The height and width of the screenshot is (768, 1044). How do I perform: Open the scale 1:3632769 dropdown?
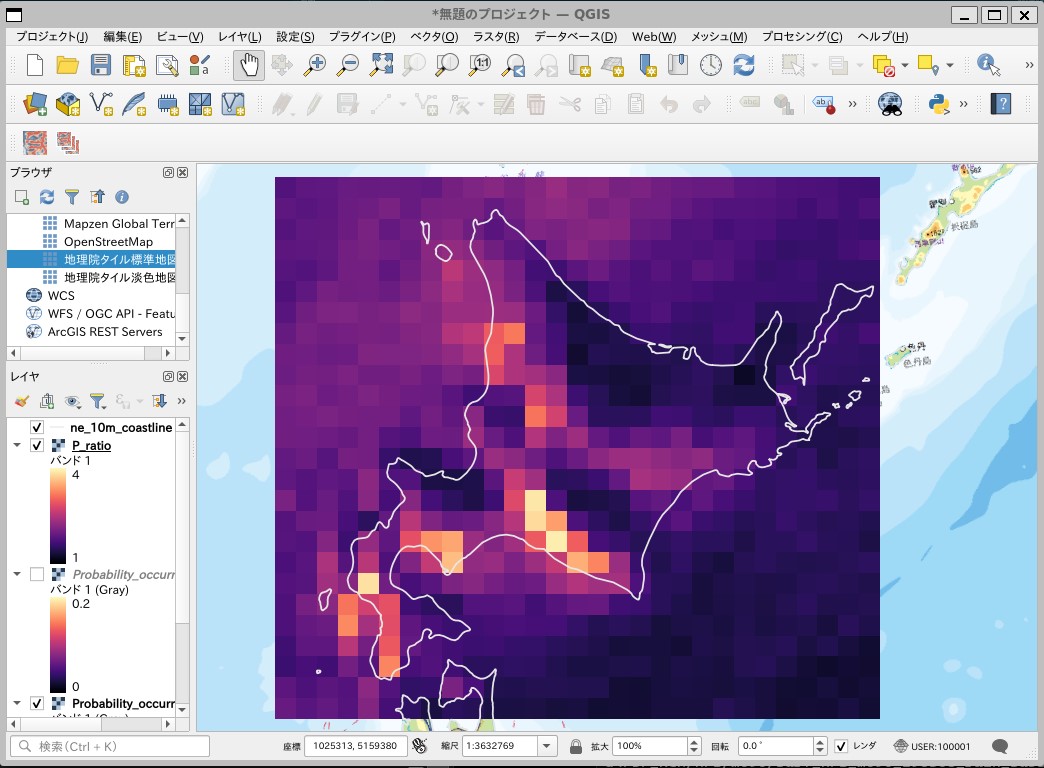click(547, 746)
